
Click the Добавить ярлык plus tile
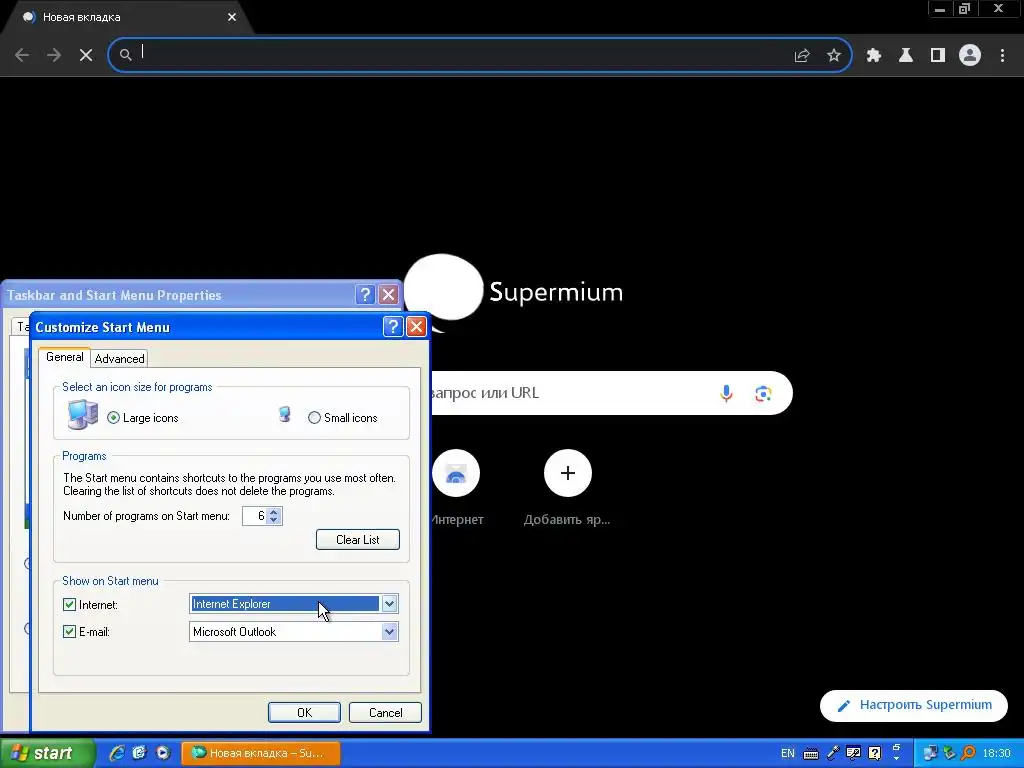(568, 473)
